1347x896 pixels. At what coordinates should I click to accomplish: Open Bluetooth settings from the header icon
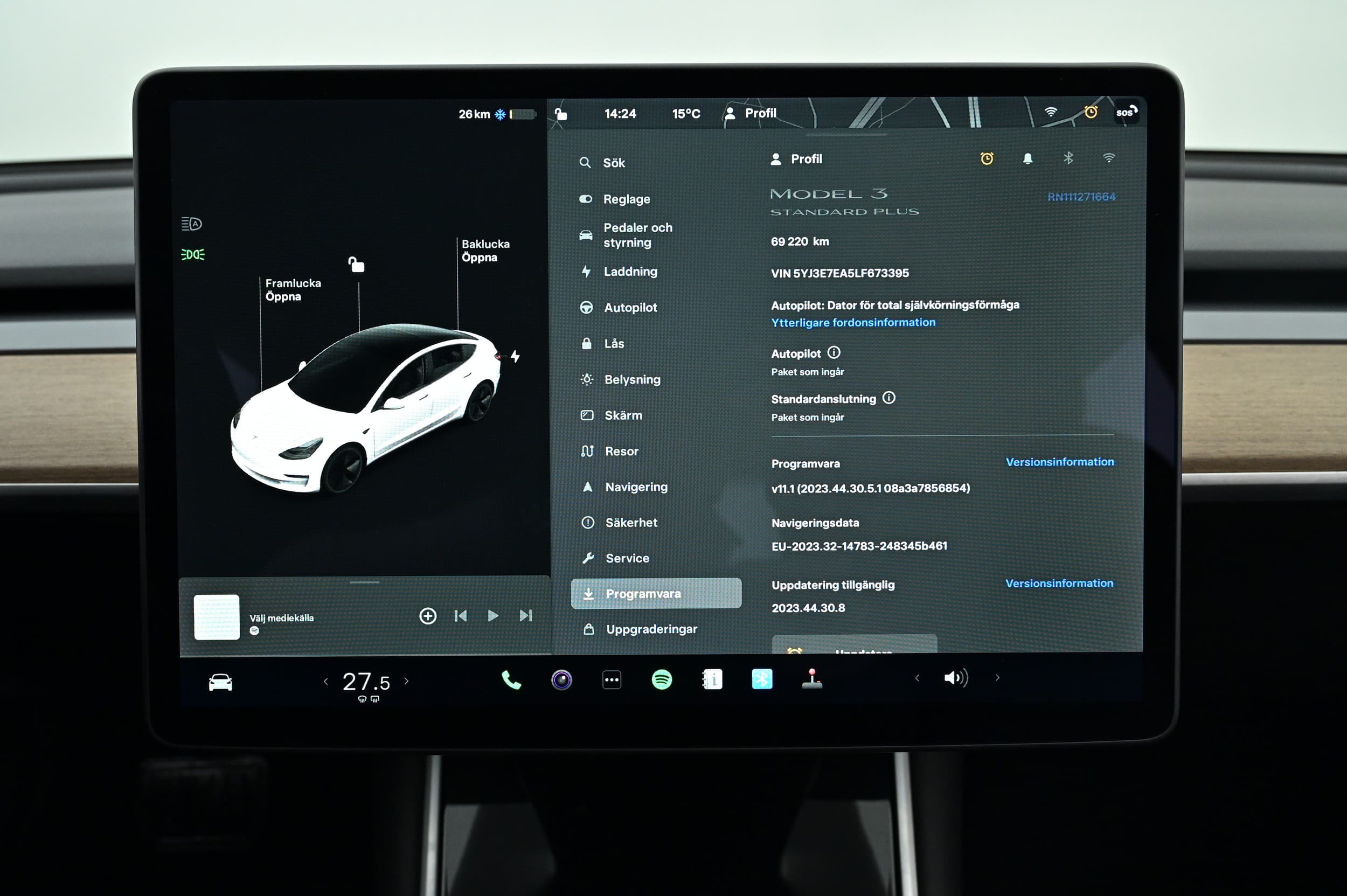click(1068, 158)
